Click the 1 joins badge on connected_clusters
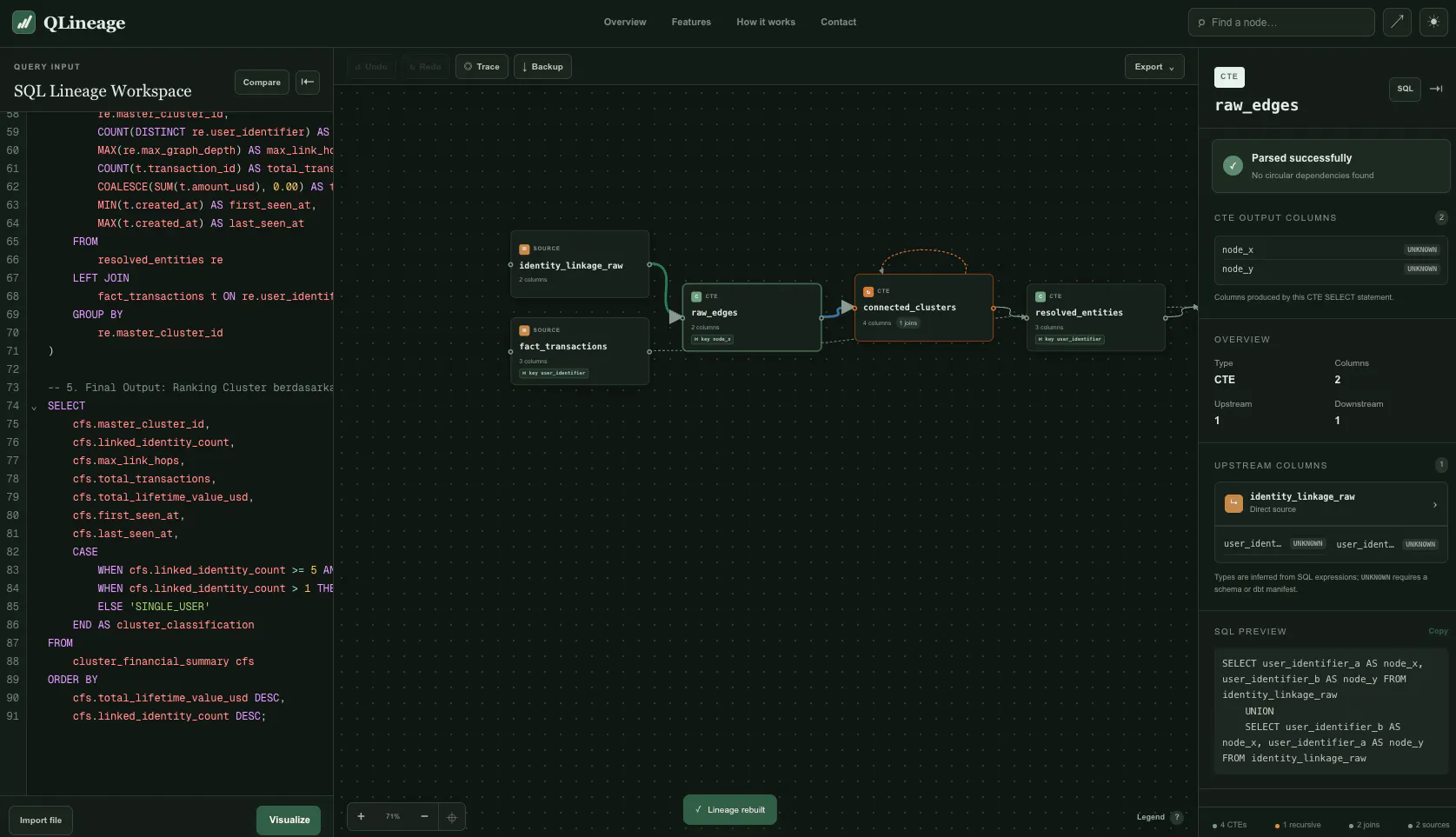 coord(908,323)
